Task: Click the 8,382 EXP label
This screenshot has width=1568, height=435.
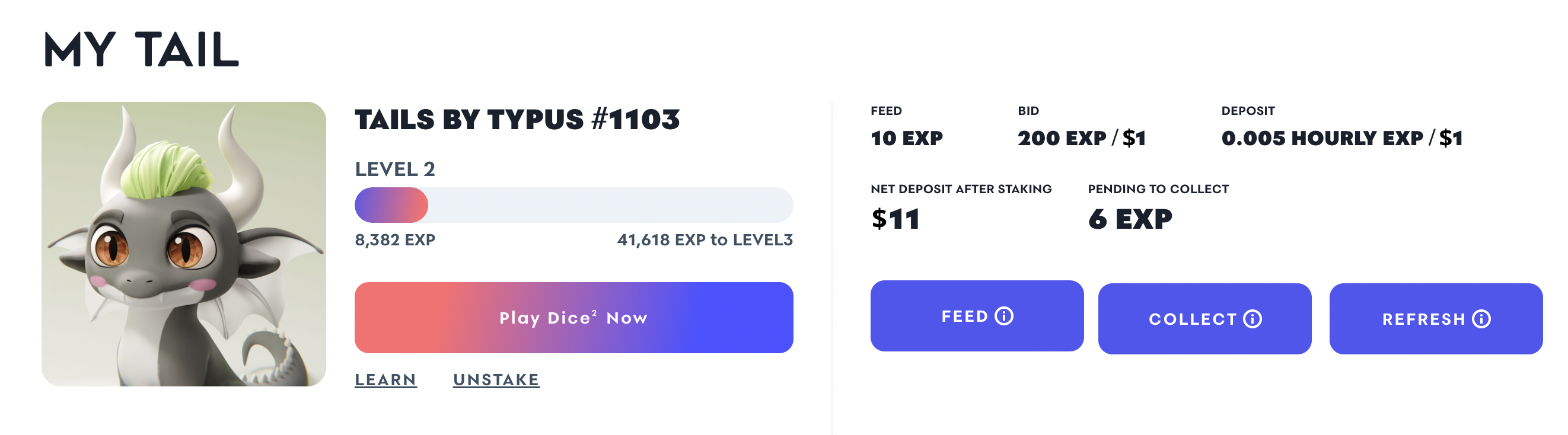Action: click(x=395, y=239)
